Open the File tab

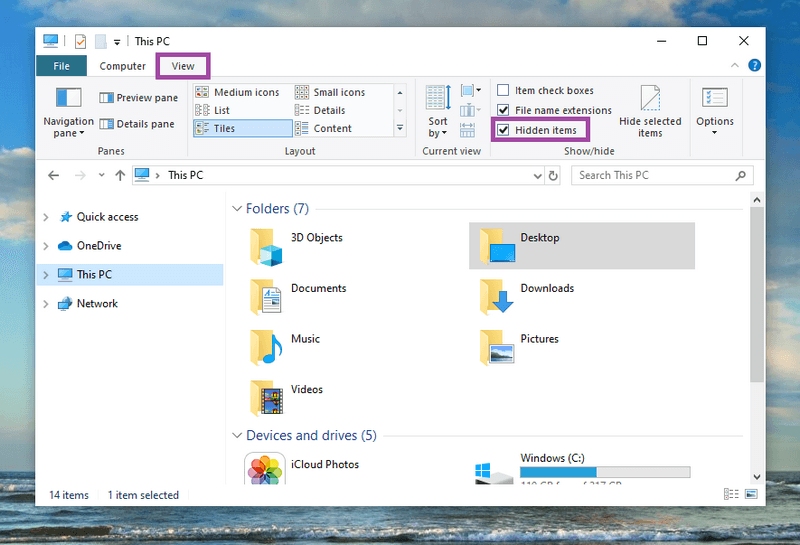pos(61,66)
